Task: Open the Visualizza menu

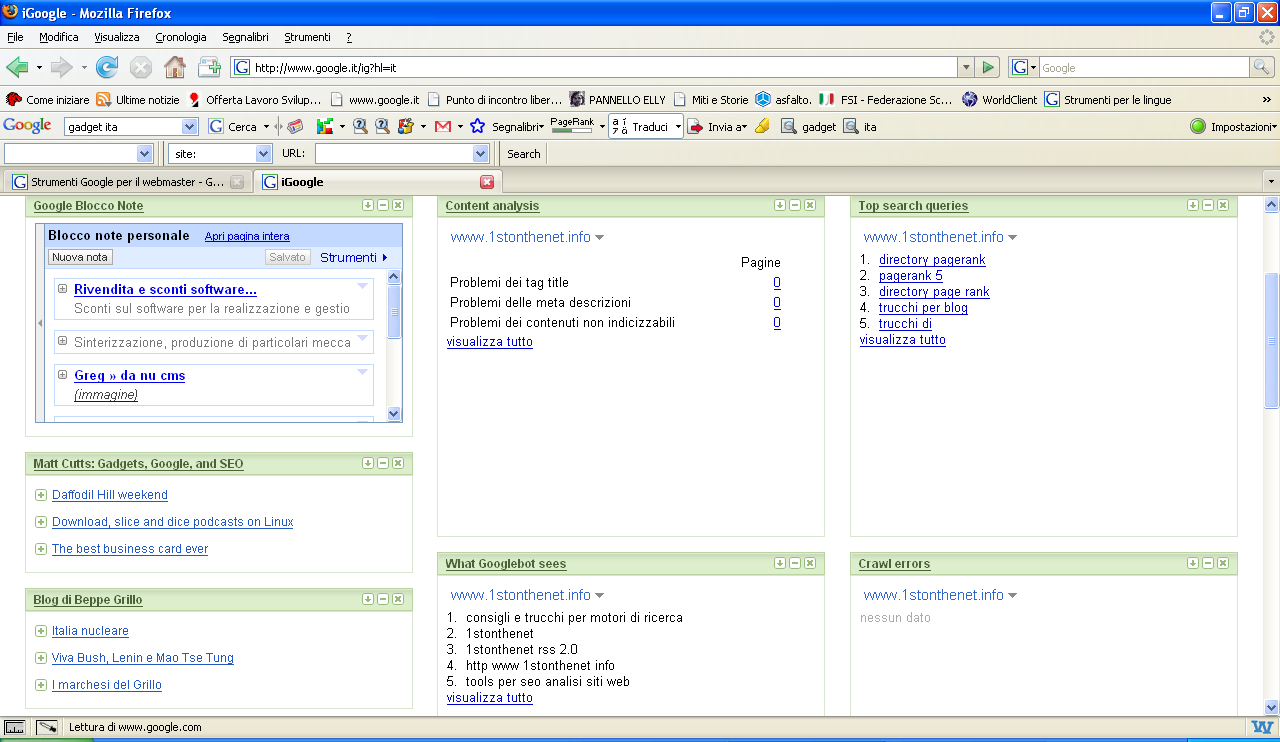Action: click(x=117, y=37)
